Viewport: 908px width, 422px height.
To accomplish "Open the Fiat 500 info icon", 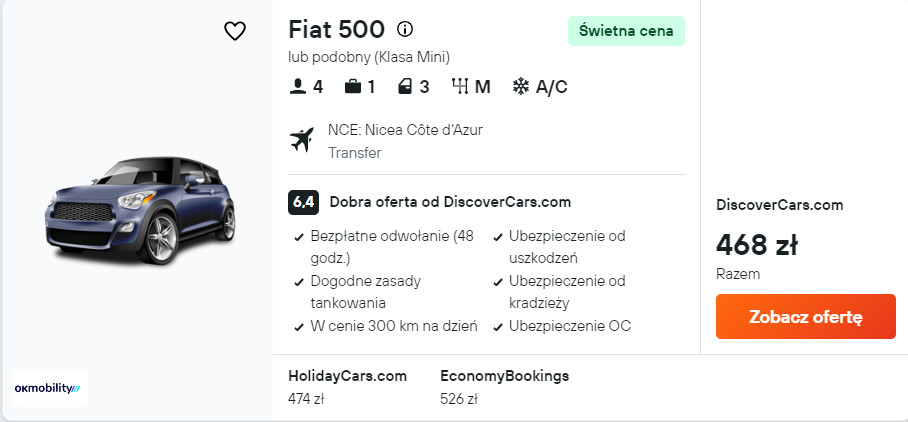I will pos(405,29).
